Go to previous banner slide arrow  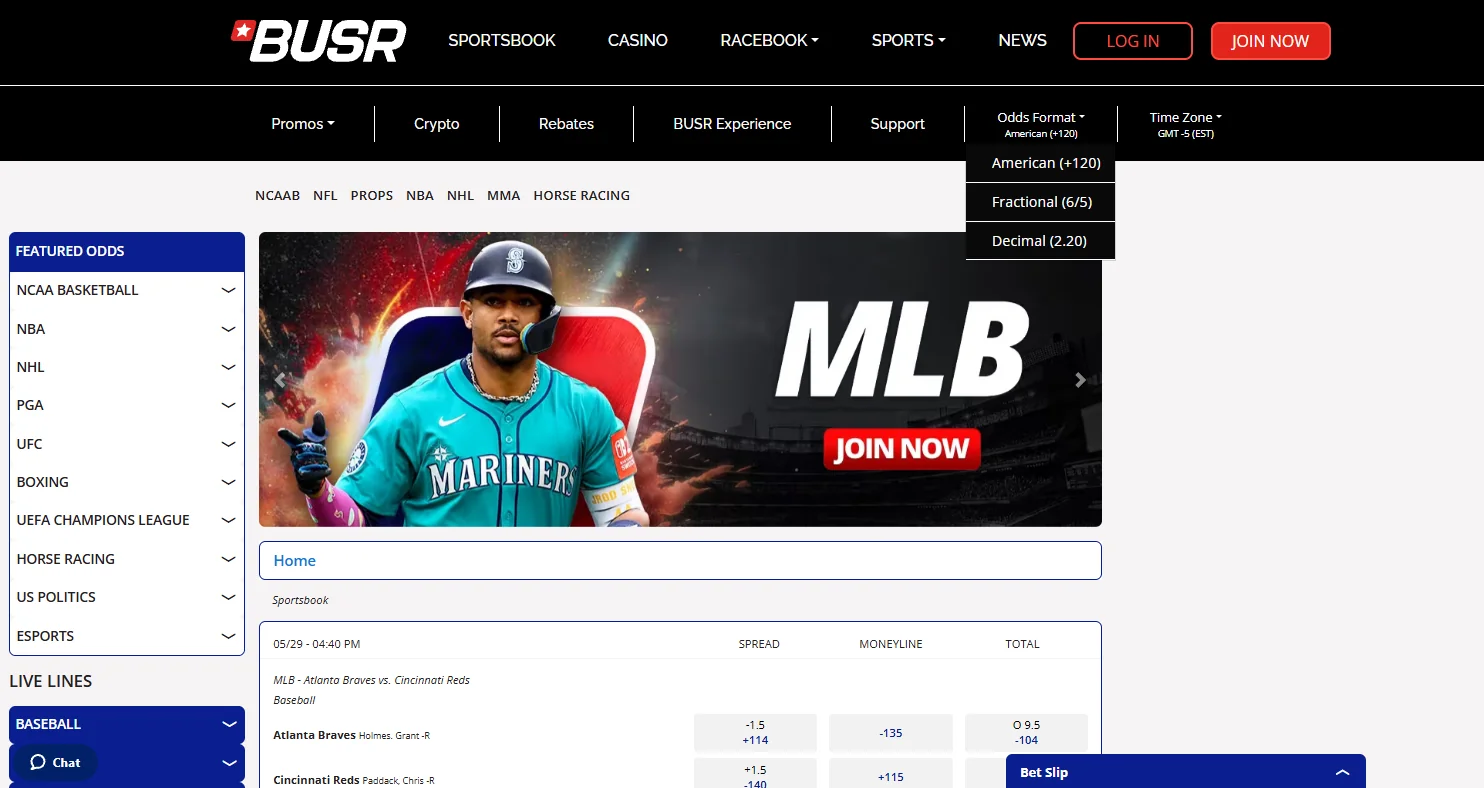280,380
